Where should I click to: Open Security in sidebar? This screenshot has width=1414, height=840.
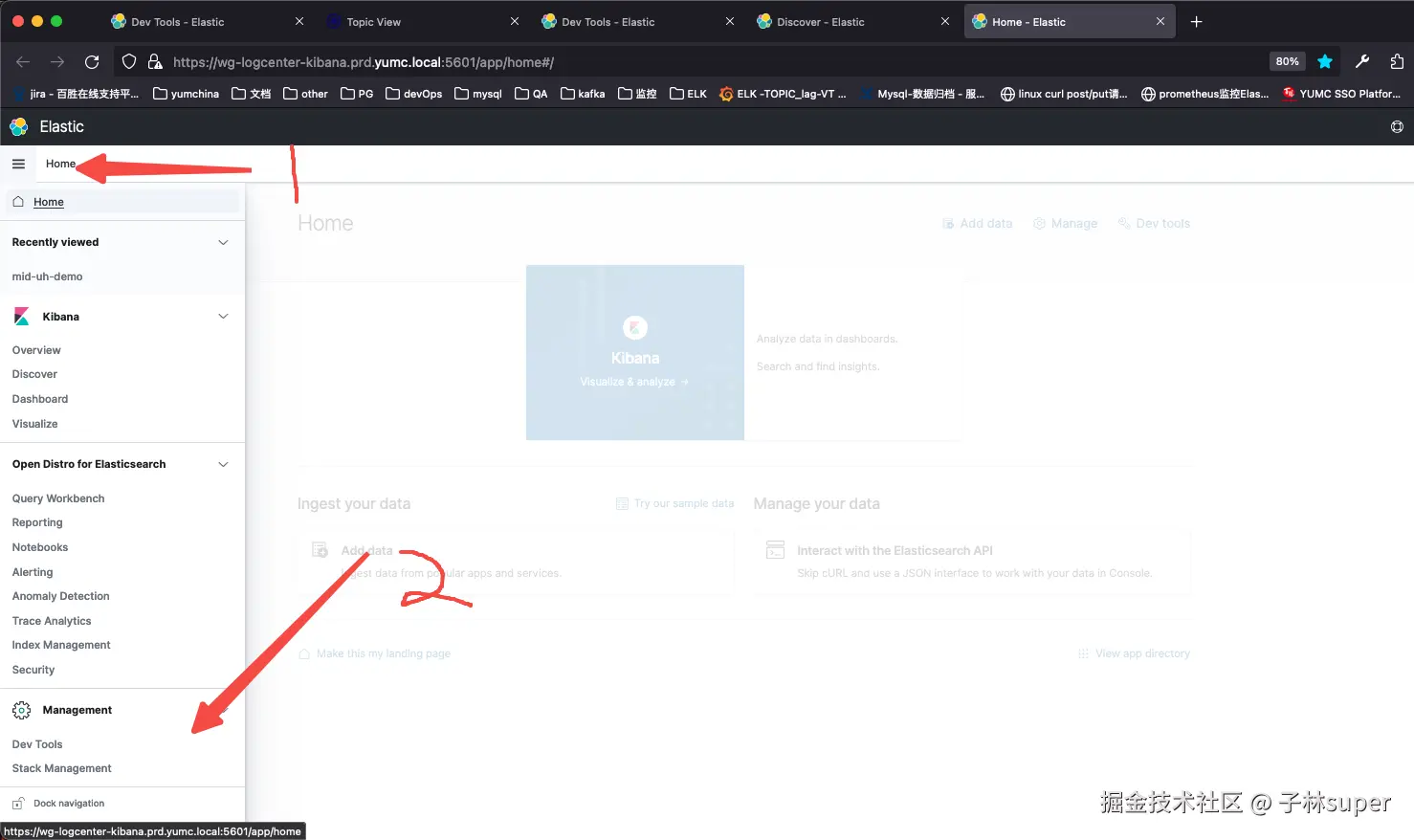click(33, 670)
